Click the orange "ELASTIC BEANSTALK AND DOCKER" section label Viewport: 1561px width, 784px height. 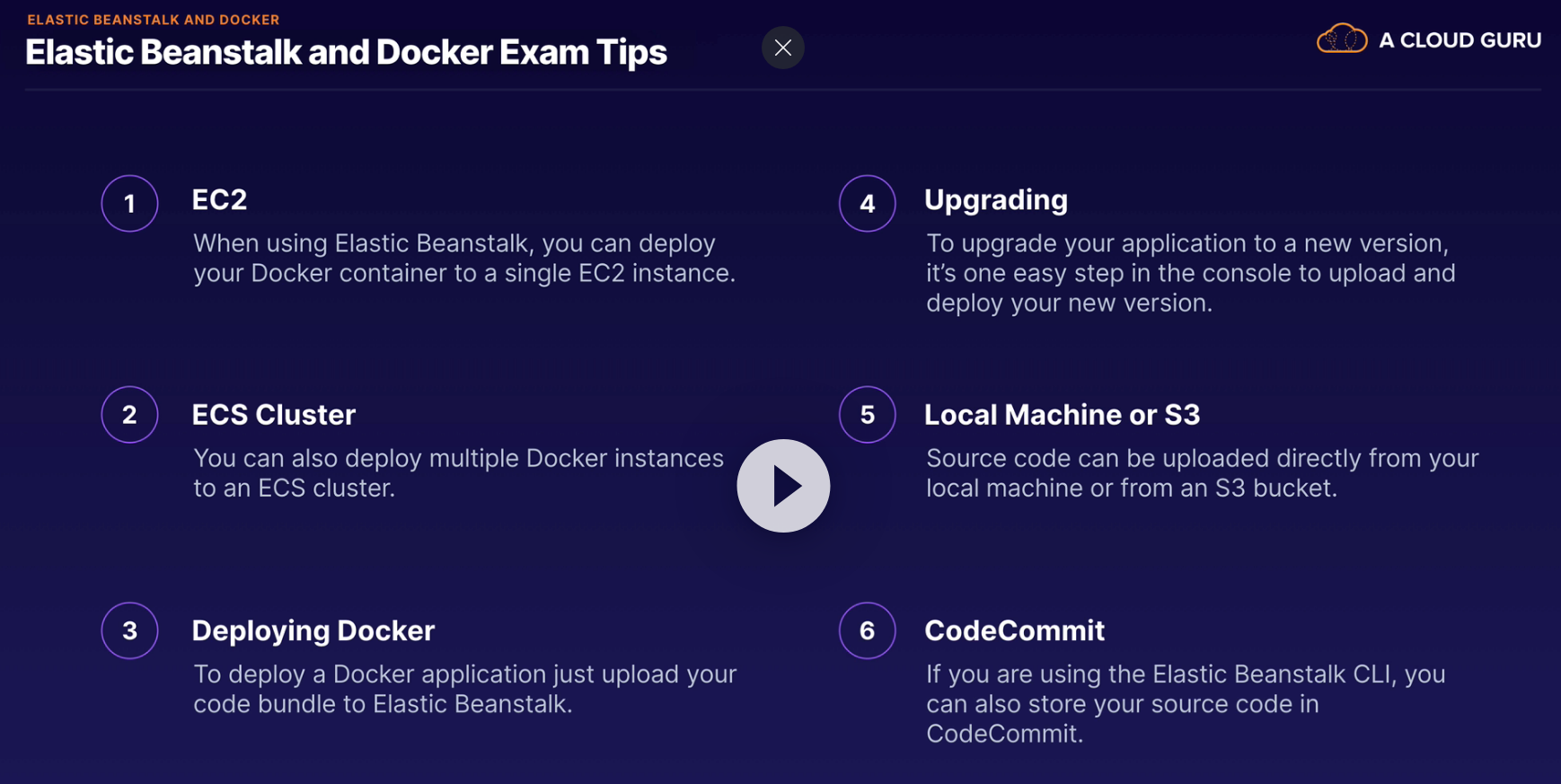[154, 19]
